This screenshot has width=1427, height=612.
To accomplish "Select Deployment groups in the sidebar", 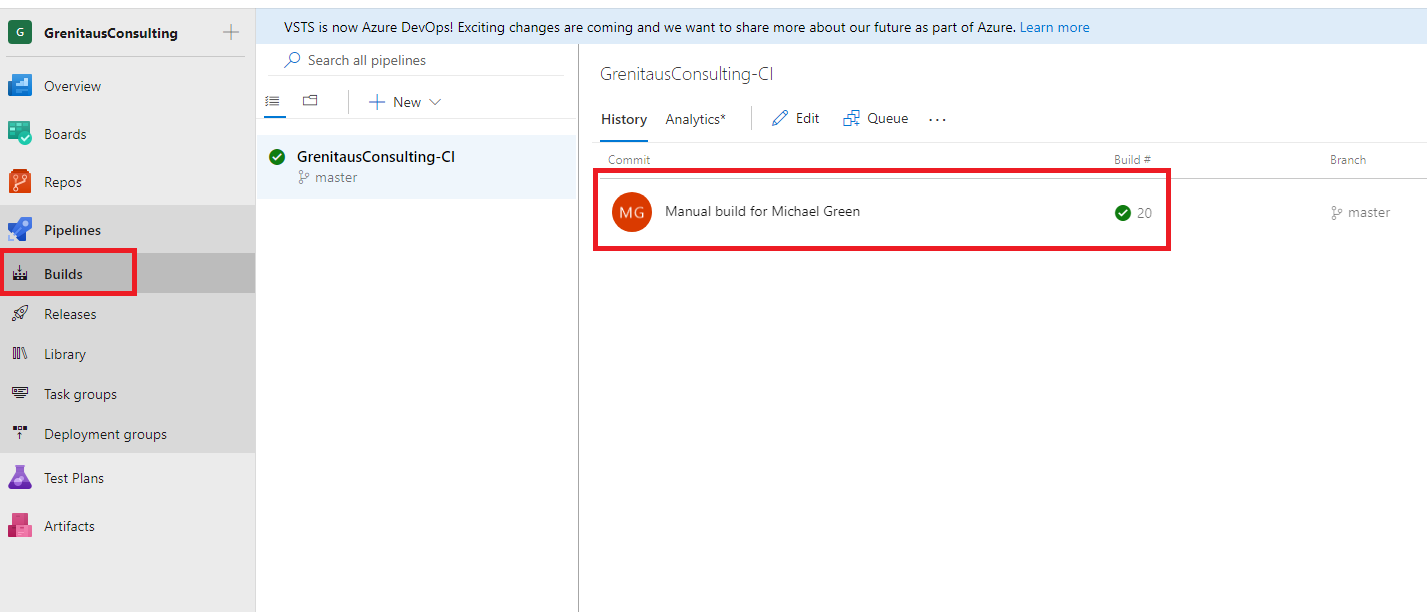I will tap(105, 434).
